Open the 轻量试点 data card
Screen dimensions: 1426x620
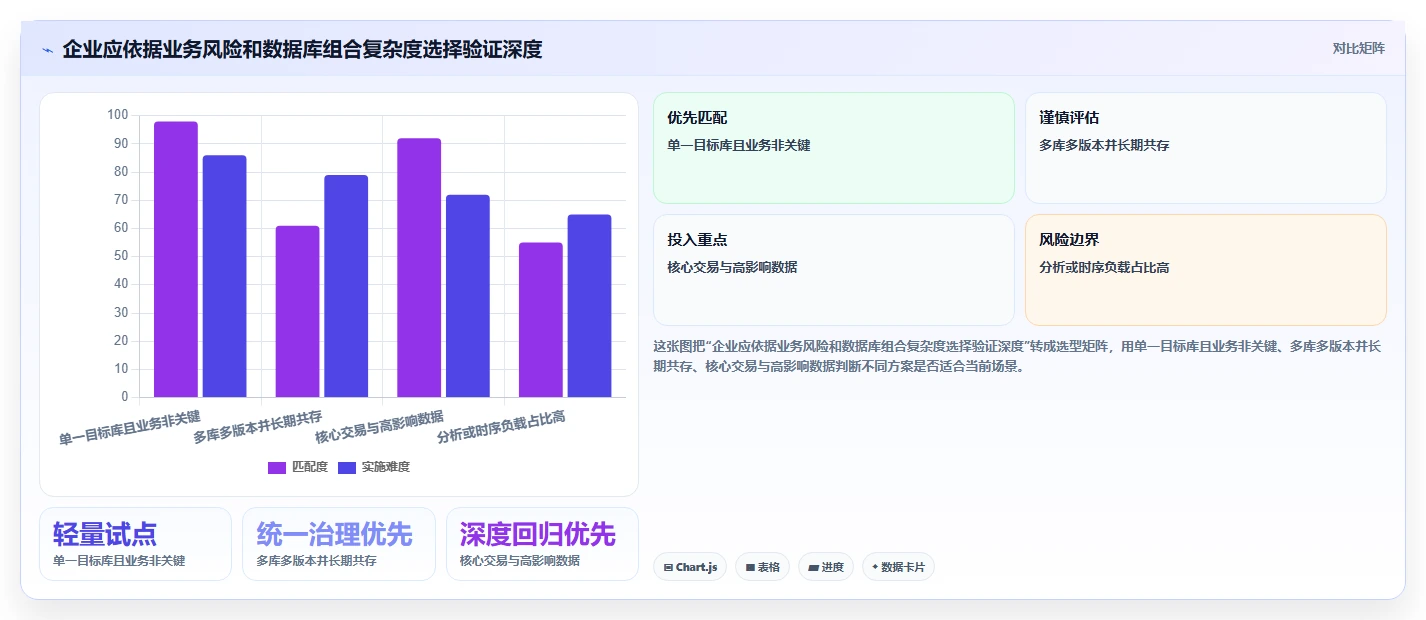136,544
